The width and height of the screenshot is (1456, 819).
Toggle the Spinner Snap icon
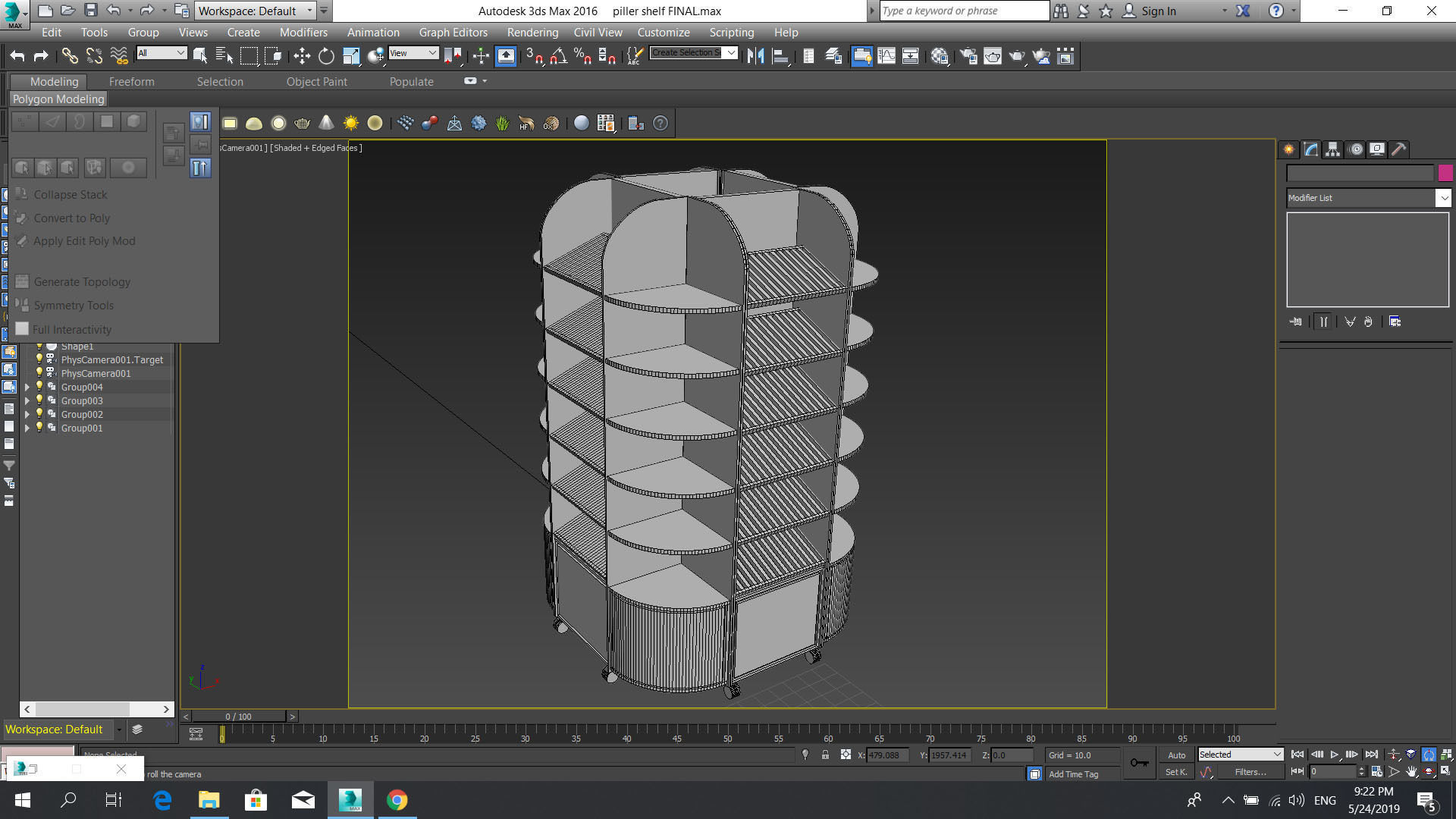(607, 56)
